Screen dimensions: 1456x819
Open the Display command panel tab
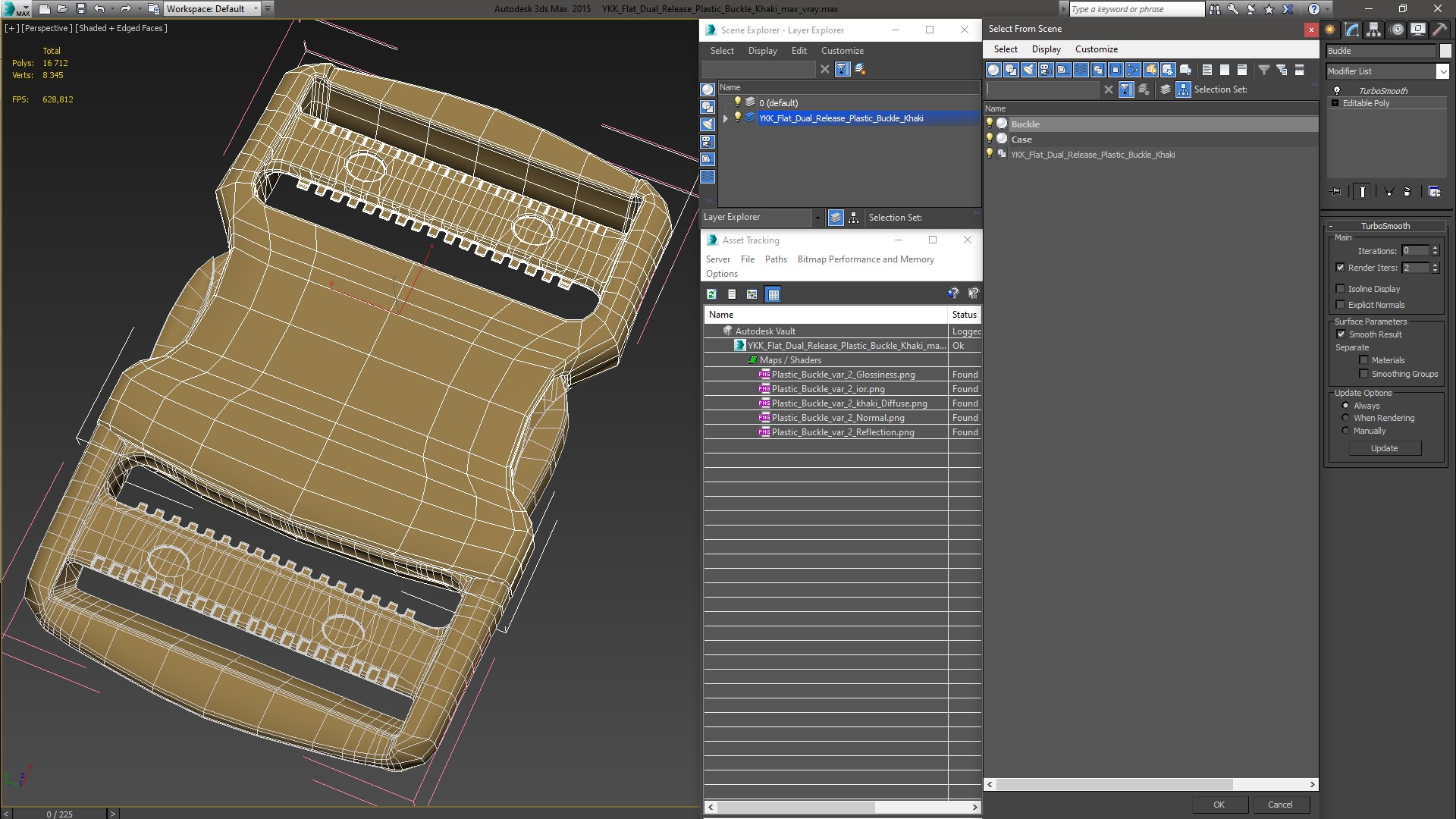coord(1418,30)
